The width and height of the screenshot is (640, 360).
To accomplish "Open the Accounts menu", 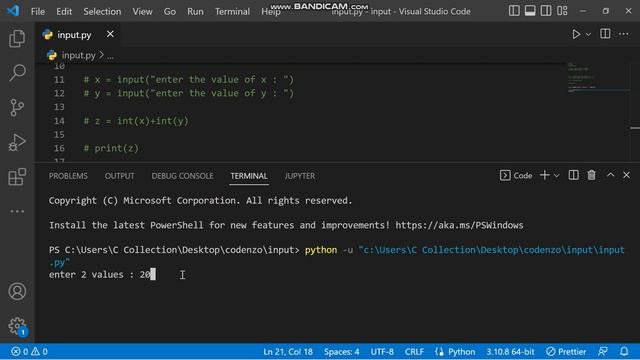I will (x=17, y=291).
